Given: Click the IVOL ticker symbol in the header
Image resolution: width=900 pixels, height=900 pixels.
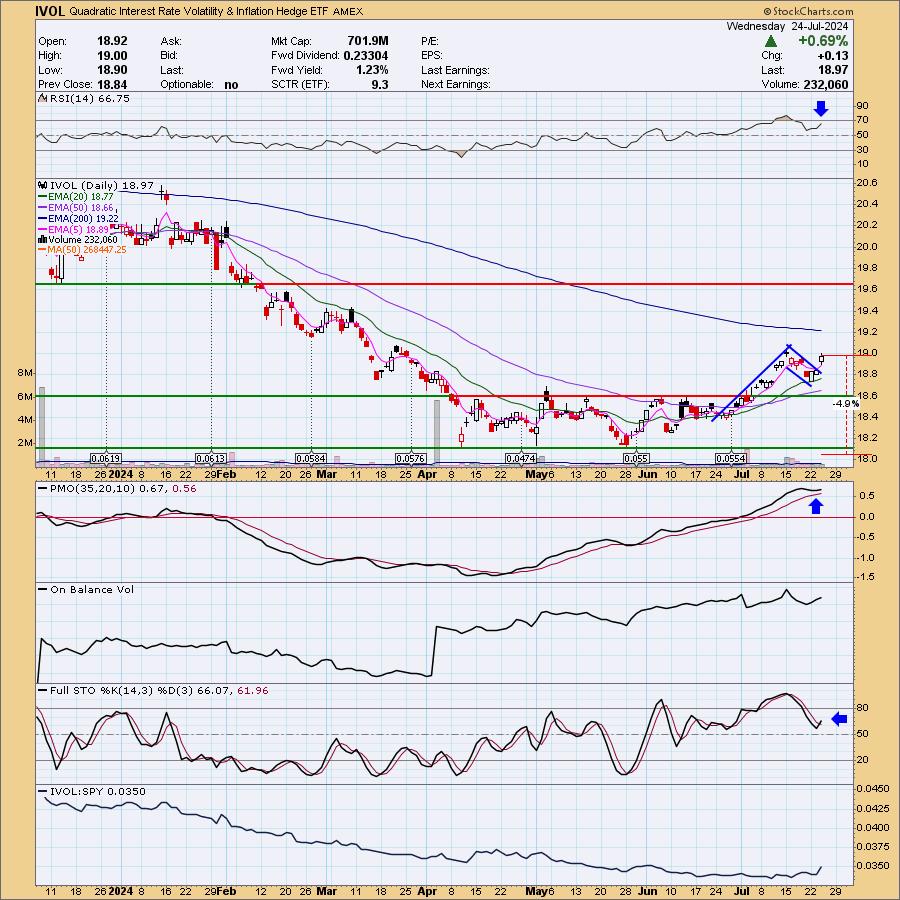Looking at the screenshot, I should click(50, 11).
